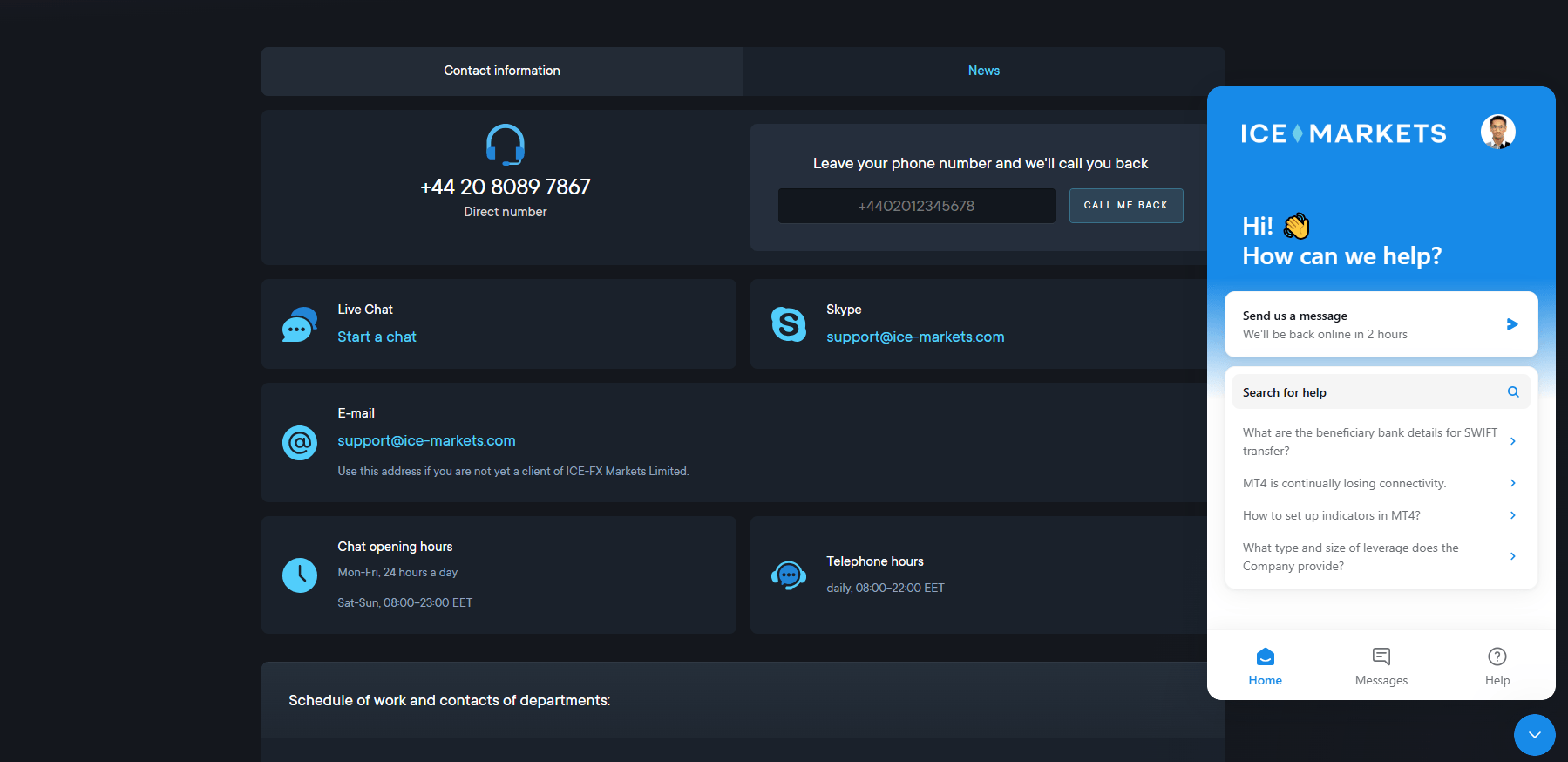Click the ICE MARKETS logo in chat widget
Image resolution: width=1568 pixels, height=762 pixels.
(1343, 133)
